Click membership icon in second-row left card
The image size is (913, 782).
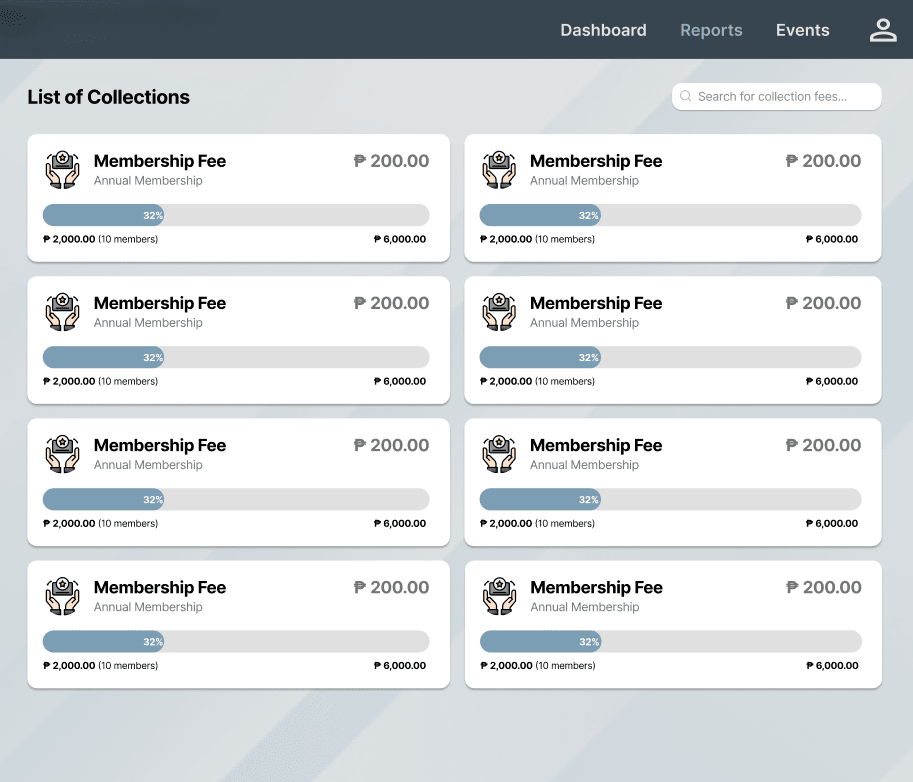62,312
